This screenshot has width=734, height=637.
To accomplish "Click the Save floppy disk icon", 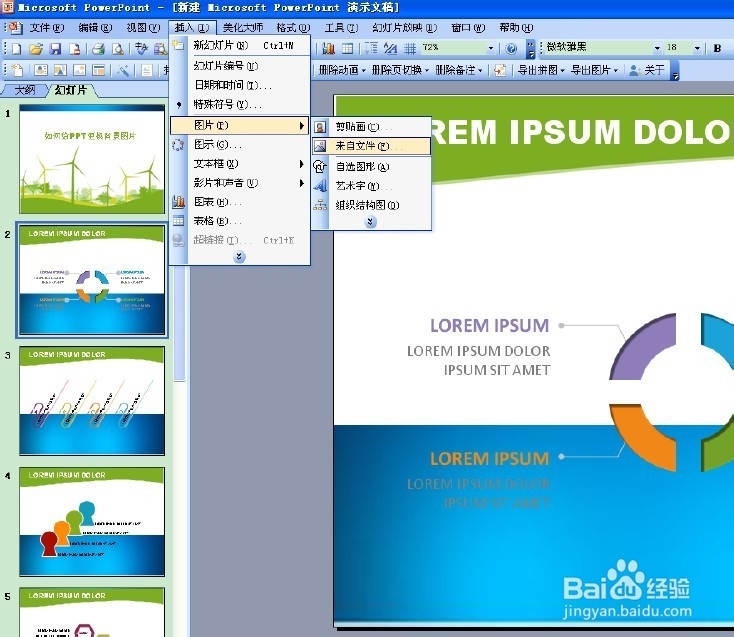I will (x=56, y=48).
